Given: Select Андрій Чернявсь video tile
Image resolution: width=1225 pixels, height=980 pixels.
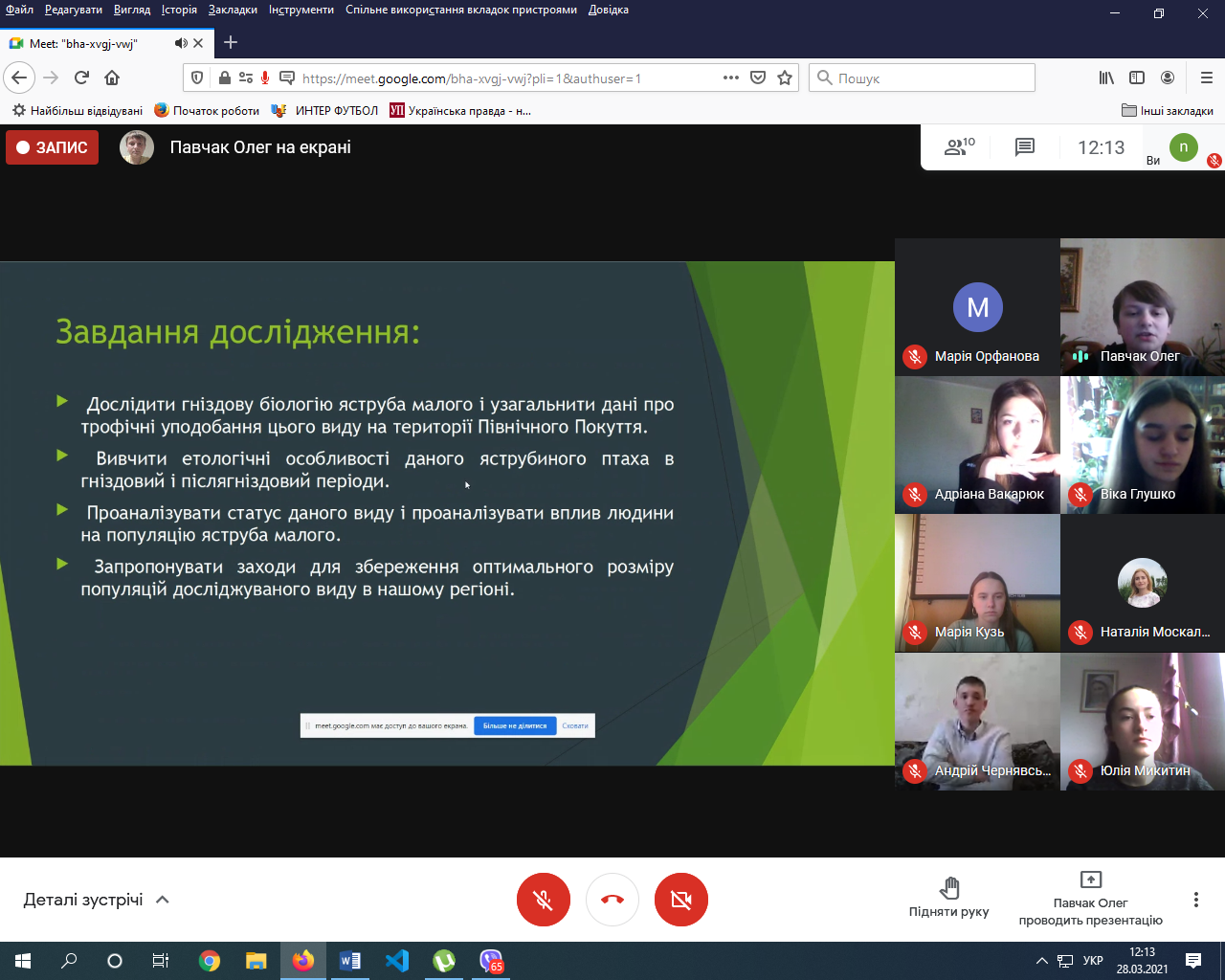Looking at the screenshot, I should pos(977,722).
